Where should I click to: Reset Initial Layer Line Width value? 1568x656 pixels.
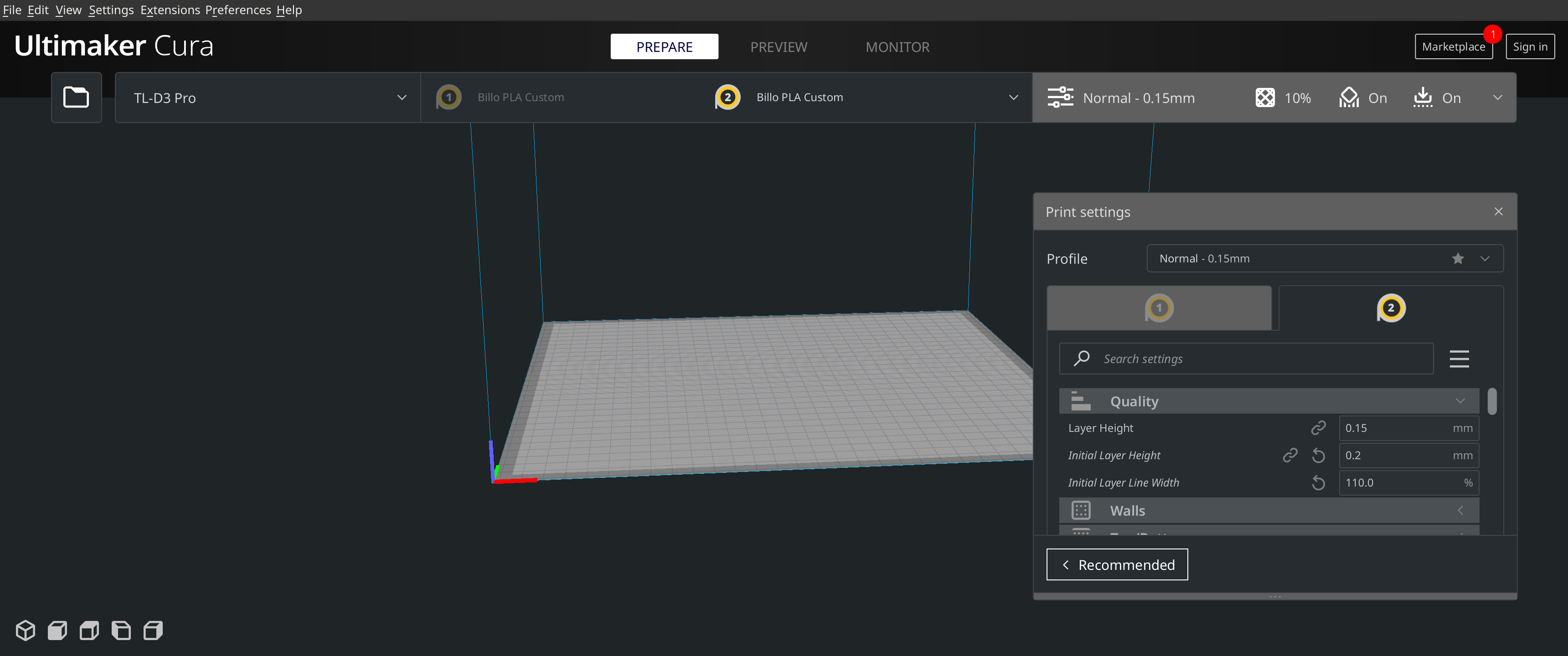coord(1318,482)
